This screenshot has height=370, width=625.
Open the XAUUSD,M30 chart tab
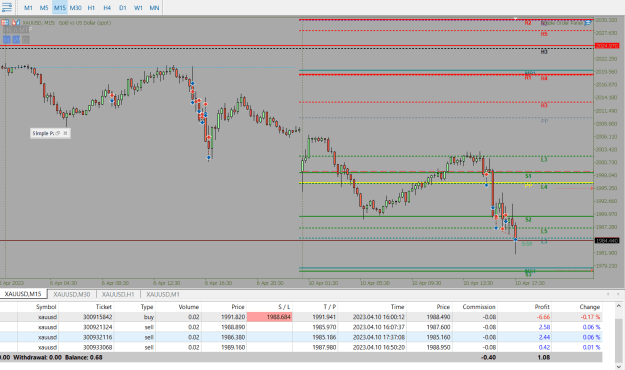72,294
